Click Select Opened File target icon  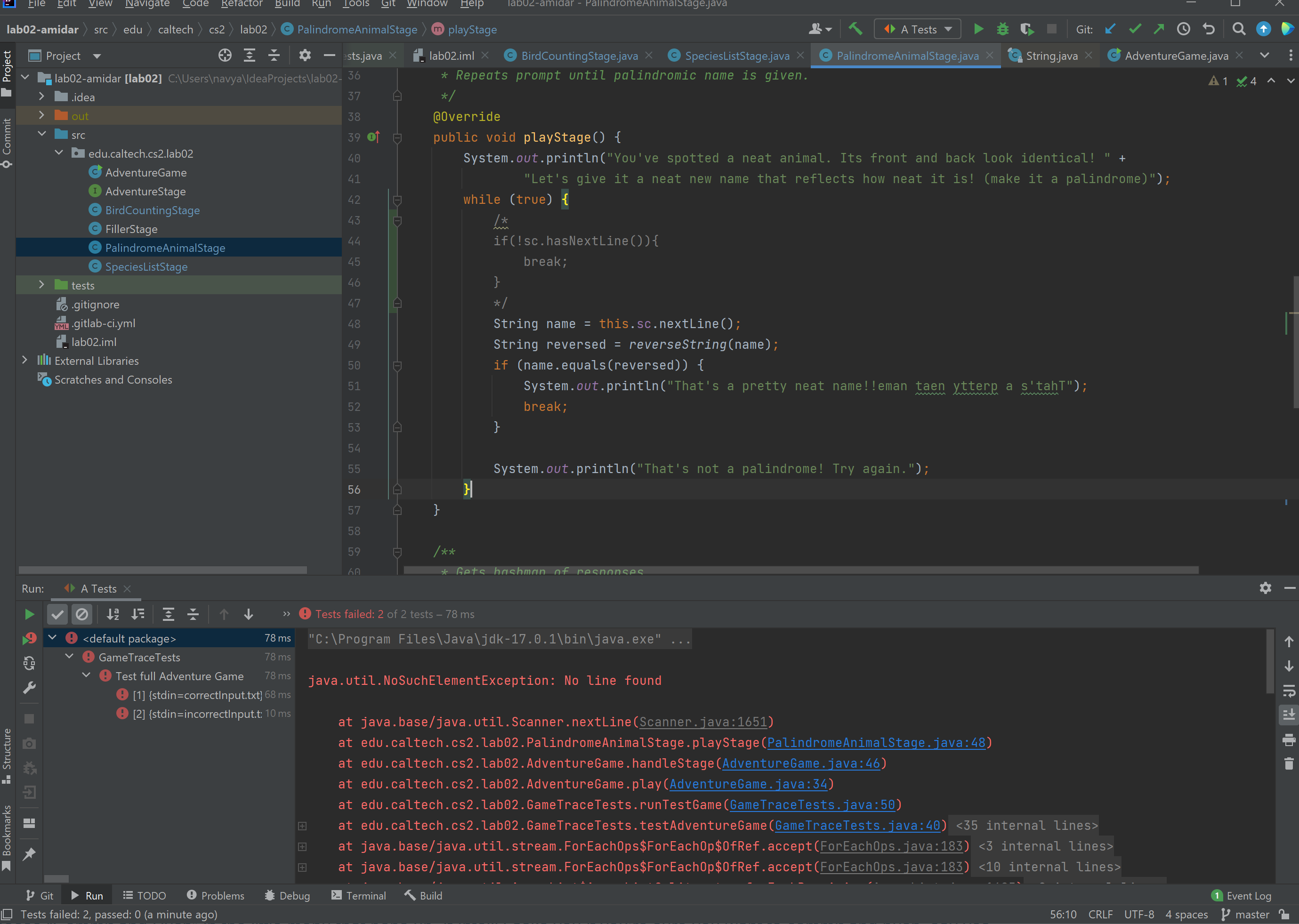click(225, 55)
